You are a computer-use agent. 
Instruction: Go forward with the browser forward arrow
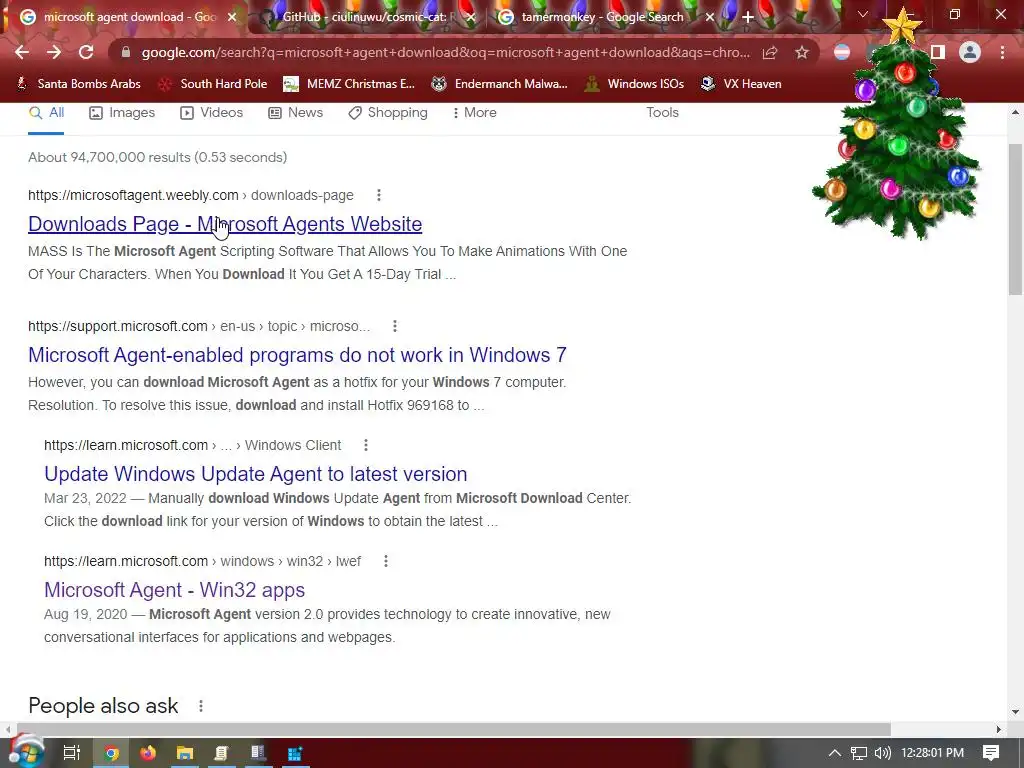click(54, 52)
